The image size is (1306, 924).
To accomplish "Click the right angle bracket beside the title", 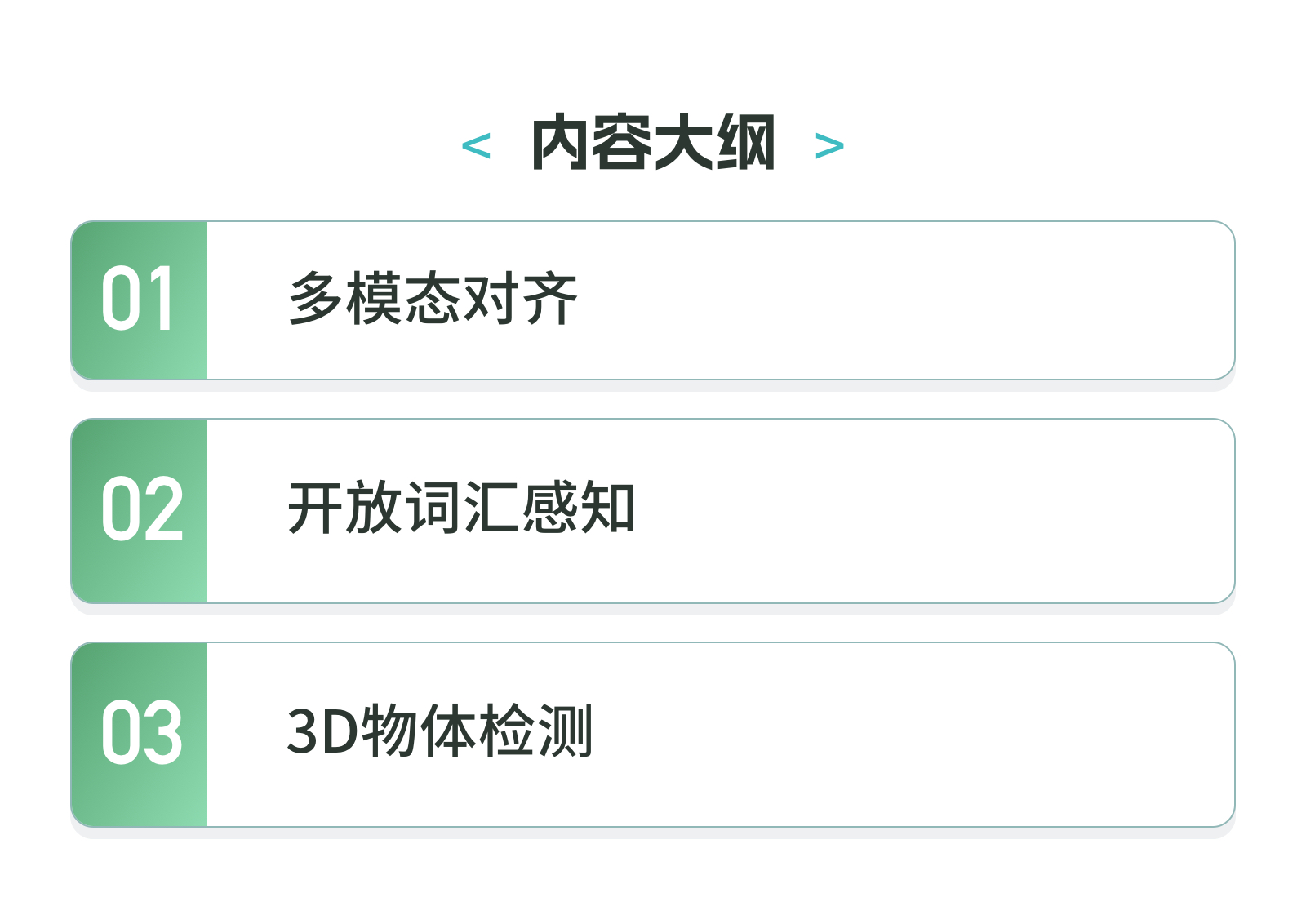I will coord(829,146).
